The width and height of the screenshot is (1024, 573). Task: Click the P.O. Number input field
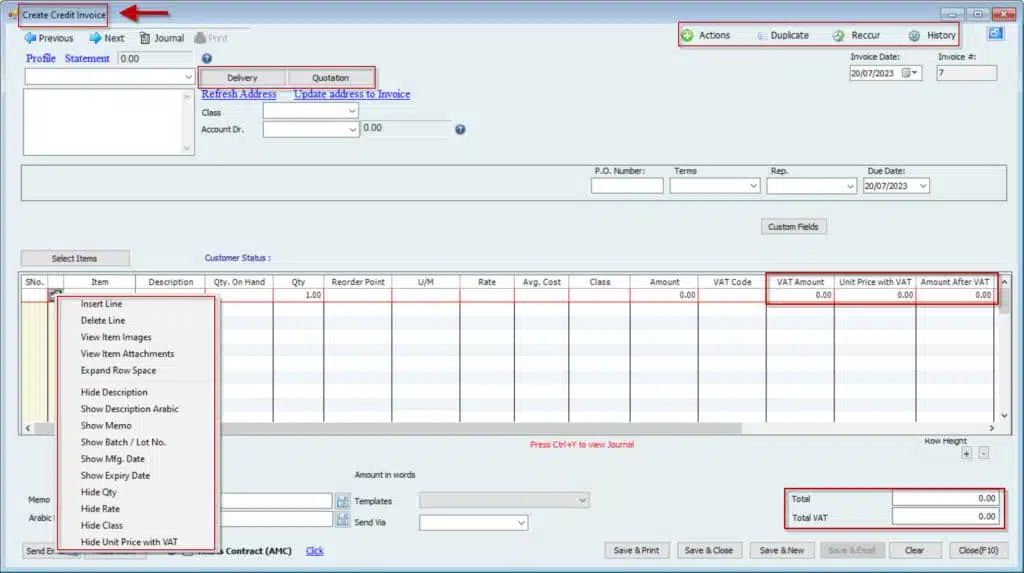click(626, 186)
